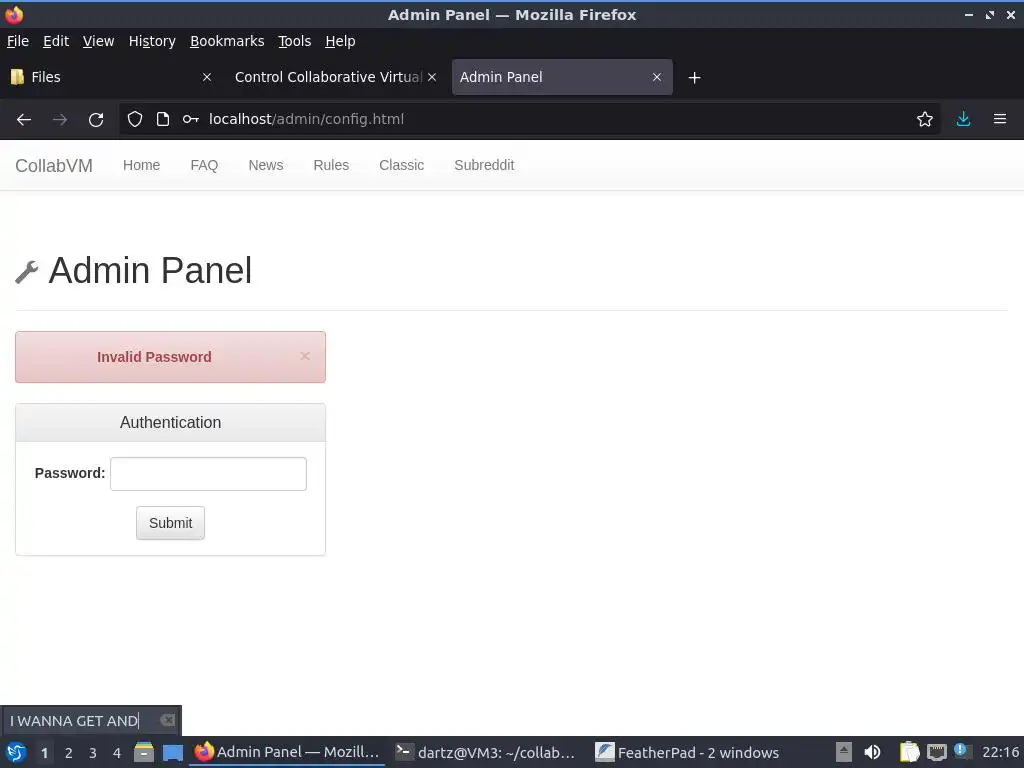This screenshot has width=1024, height=768.
Task: Switch to virtual desktop 3
Action: (93, 753)
